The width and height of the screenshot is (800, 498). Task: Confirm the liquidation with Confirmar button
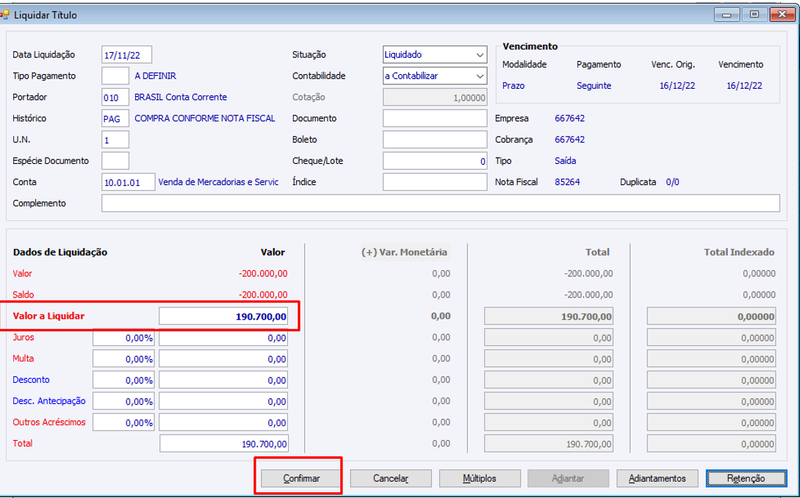tap(301, 479)
